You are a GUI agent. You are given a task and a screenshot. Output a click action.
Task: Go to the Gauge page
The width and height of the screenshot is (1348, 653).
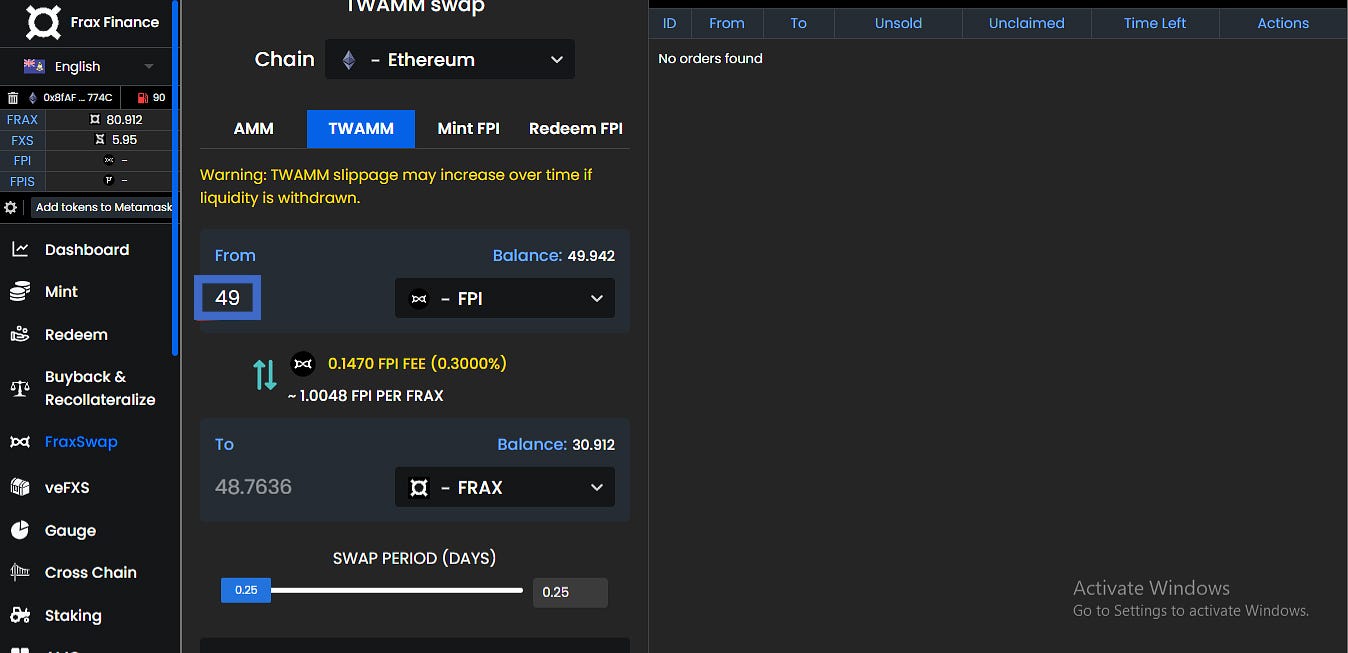70,531
